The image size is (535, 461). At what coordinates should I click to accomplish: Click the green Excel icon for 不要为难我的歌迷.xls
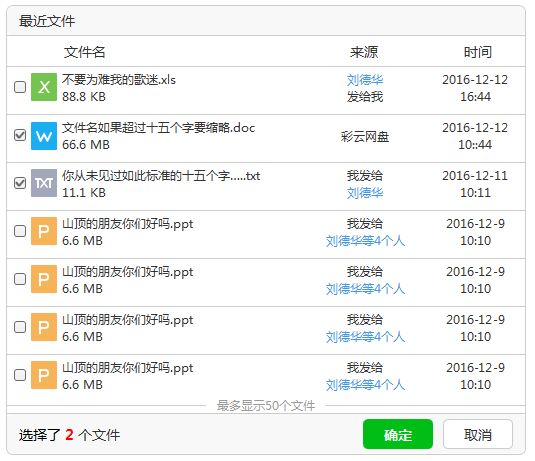(x=44, y=87)
